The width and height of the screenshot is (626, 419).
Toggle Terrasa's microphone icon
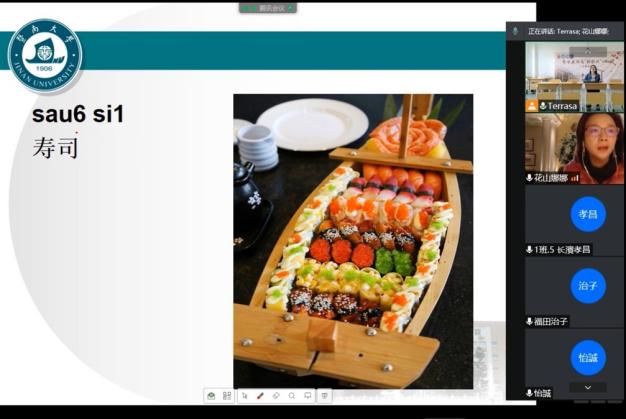543,106
